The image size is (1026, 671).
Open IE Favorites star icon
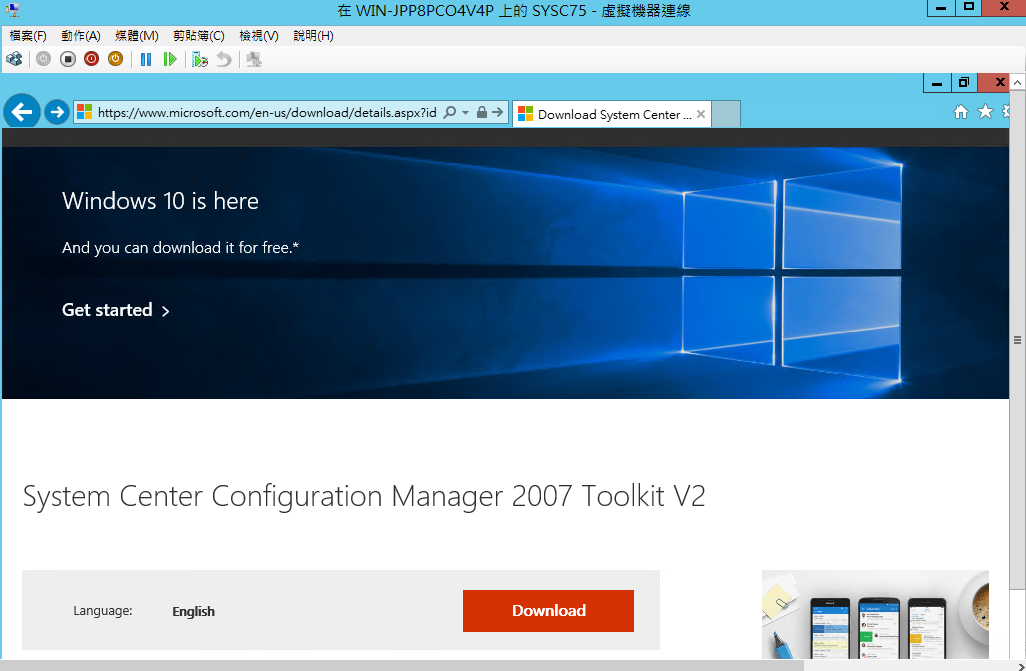coord(985,112)
